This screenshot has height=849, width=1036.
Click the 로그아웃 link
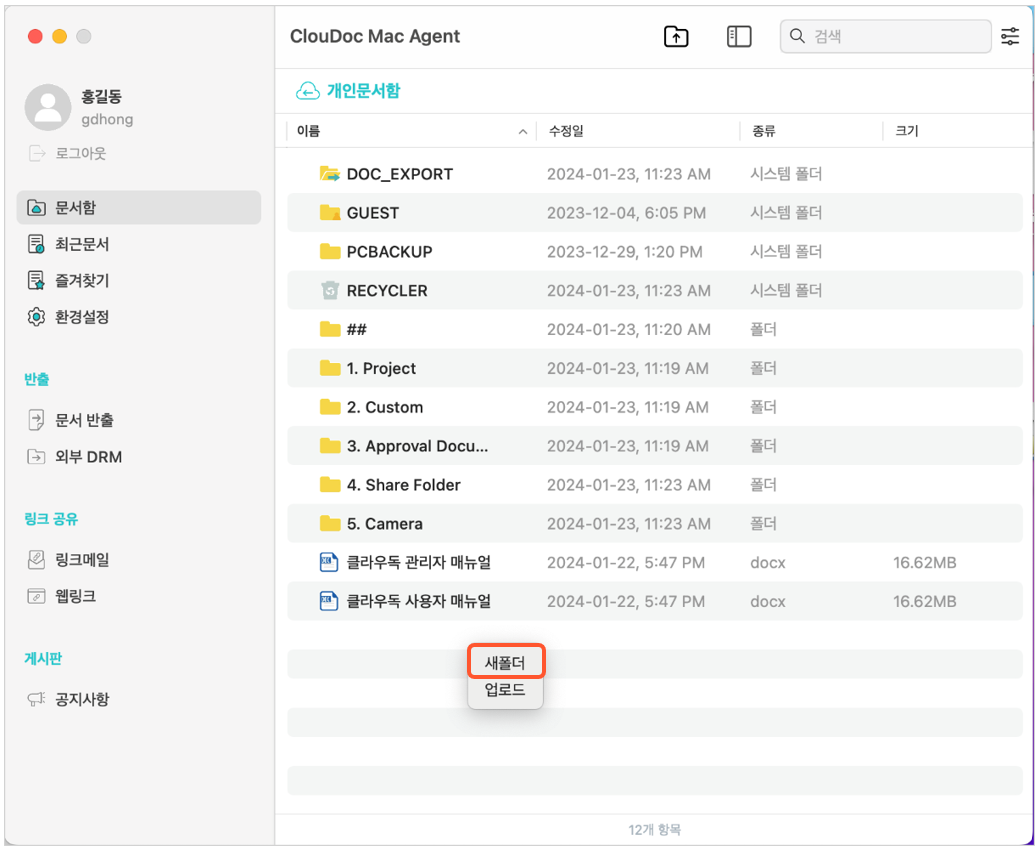[x=81, y=153]
